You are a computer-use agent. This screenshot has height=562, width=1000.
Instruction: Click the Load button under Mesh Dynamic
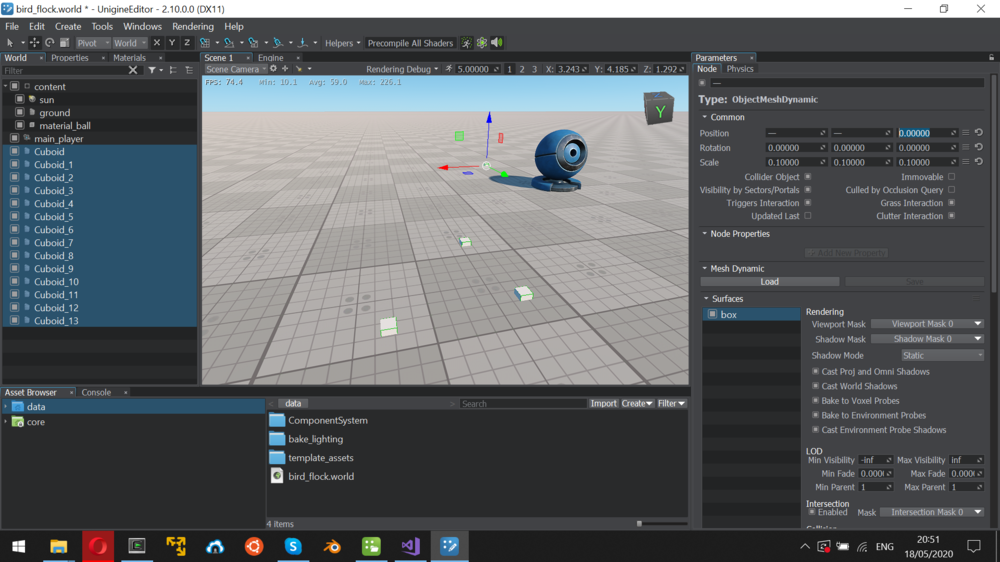[769, 282]
